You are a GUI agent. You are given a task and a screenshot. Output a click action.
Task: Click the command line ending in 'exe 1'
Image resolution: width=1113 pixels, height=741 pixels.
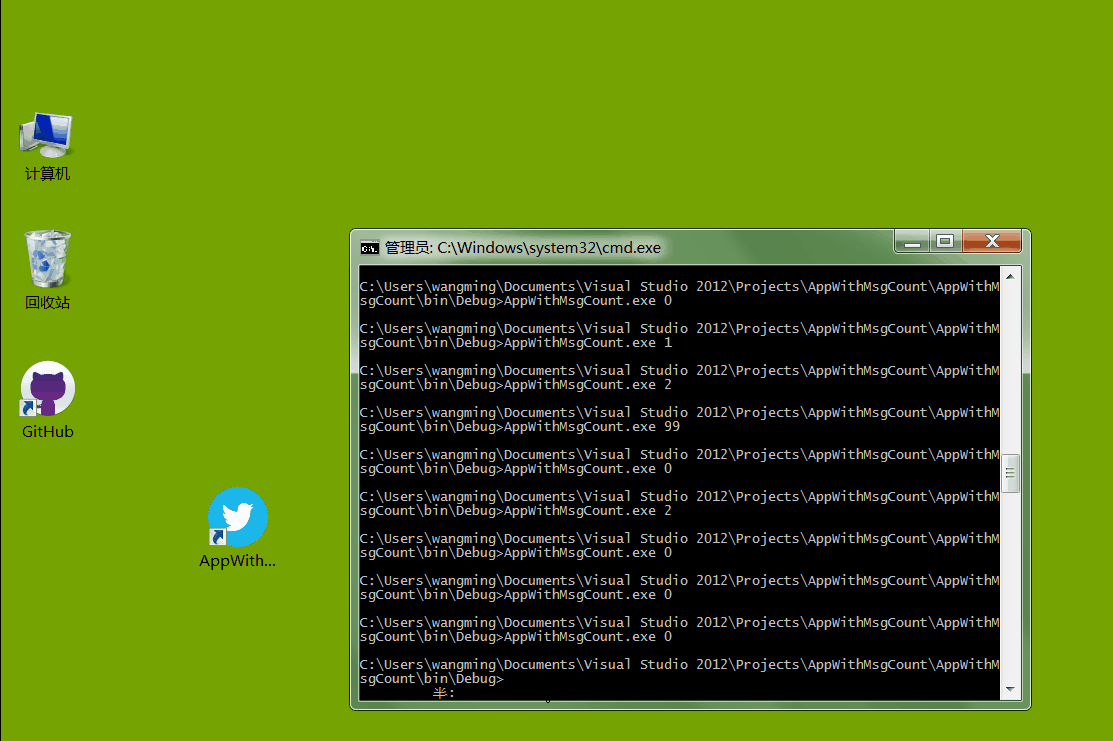pos(515,343)
